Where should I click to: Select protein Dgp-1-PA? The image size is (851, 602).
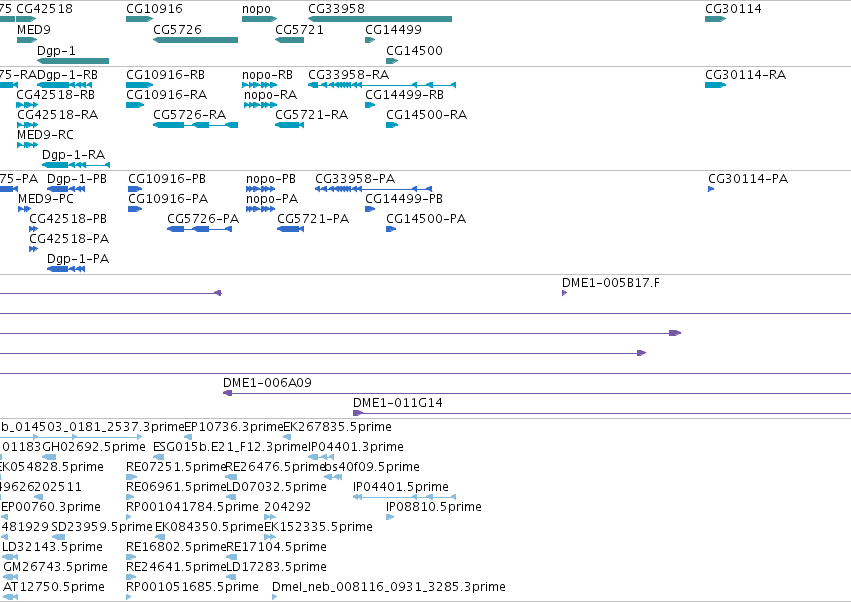66,269
